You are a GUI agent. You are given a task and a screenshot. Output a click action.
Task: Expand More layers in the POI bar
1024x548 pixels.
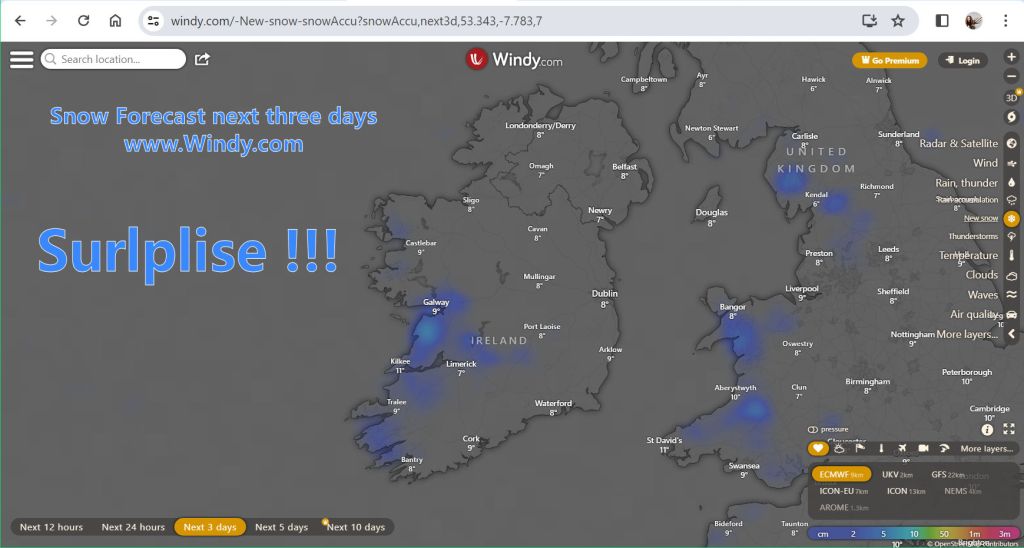(x=986, y=449)
